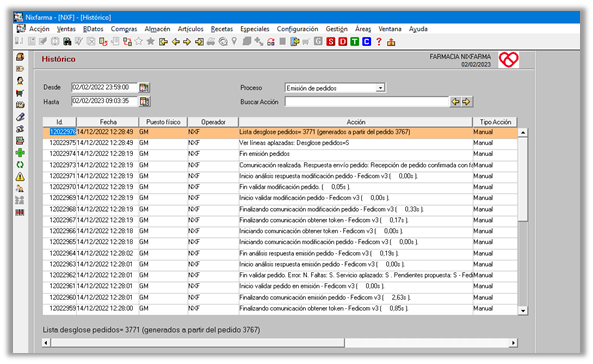Select row 'Fin validar modificación pedido'
This screenshot has height=364, width=593.
point(280,187)
